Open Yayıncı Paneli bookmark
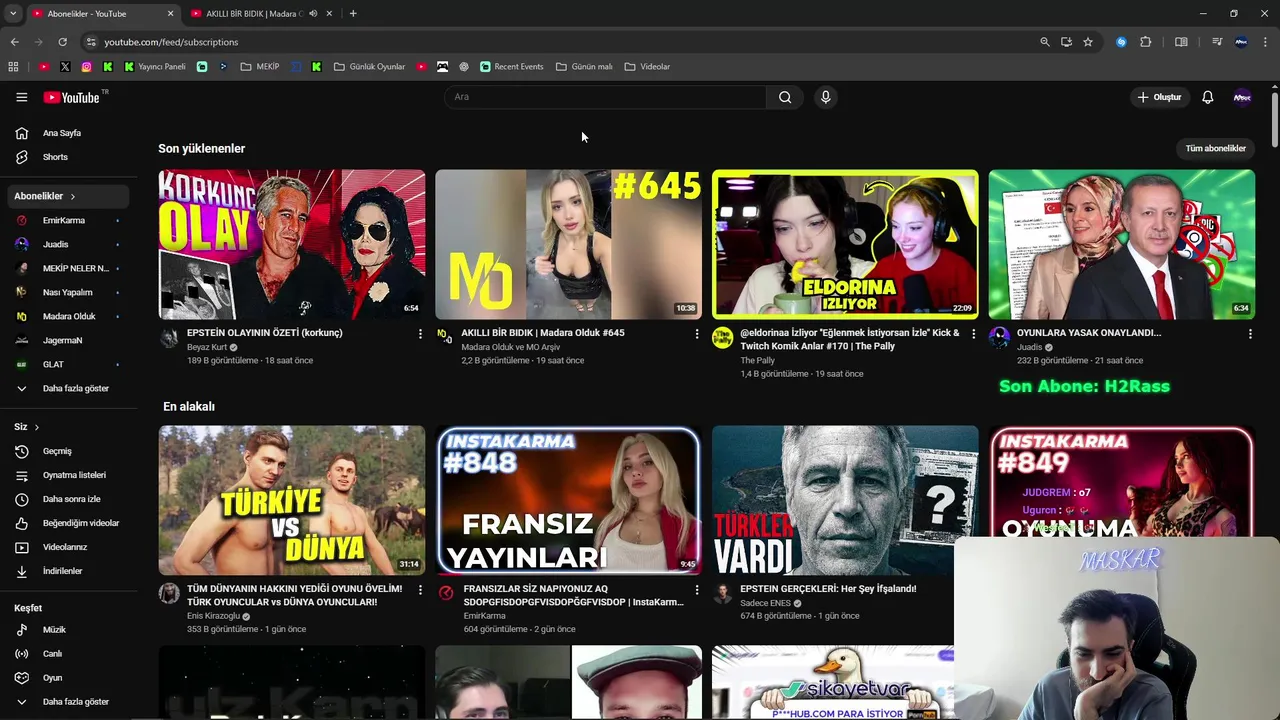This screenshot has width=1280, height=720. click(x=155, y=67)
